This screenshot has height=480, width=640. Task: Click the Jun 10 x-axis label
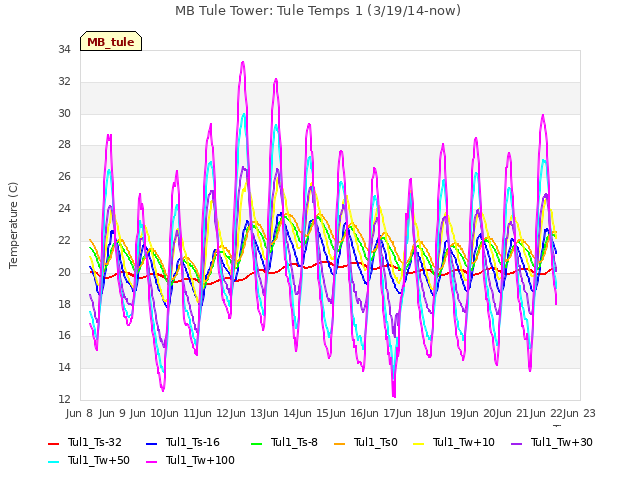click(147, 413)
